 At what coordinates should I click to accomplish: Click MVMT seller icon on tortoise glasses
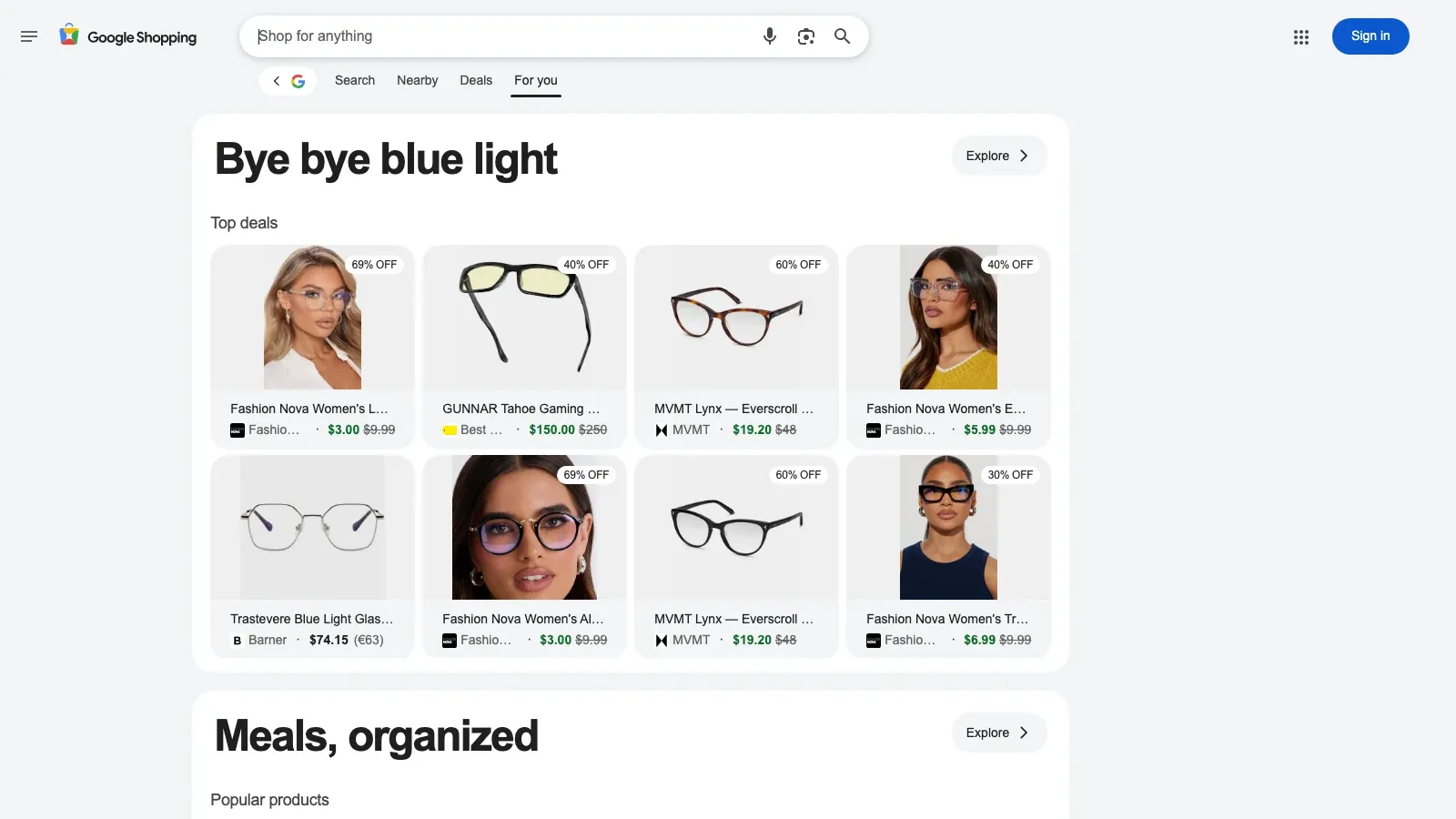tap(662, 430)
